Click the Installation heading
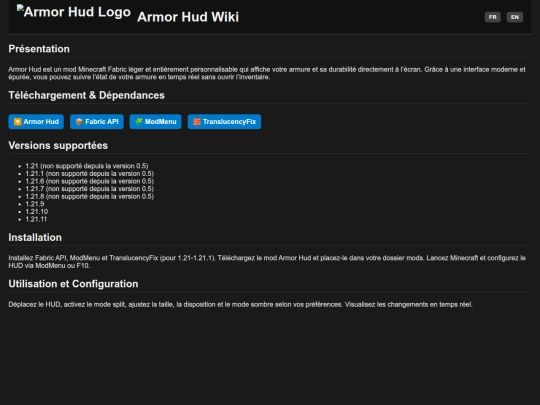 (35, 237)
